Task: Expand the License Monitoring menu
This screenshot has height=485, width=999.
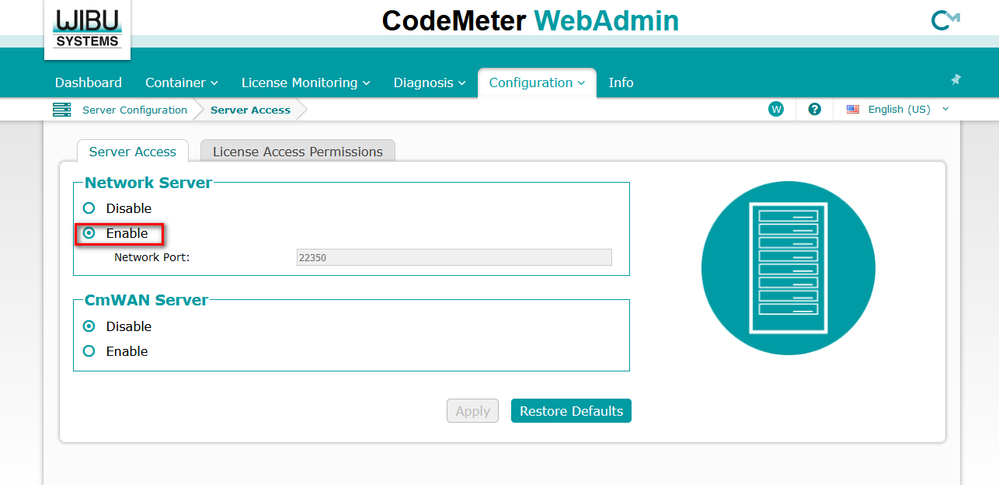Action: (305, 83)
